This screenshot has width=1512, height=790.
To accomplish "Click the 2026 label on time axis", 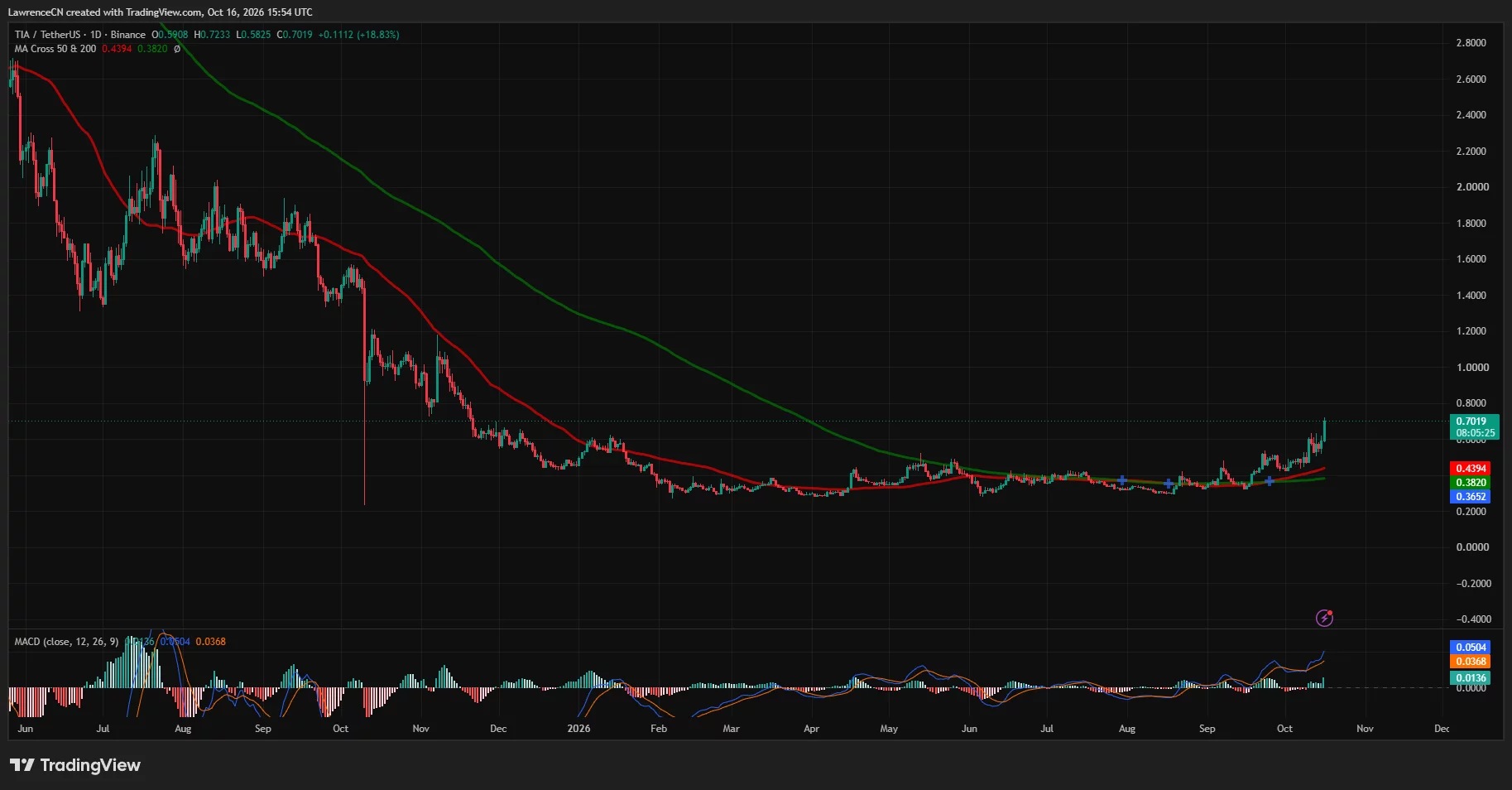I will pyautogui.click(x=578, y=729).
